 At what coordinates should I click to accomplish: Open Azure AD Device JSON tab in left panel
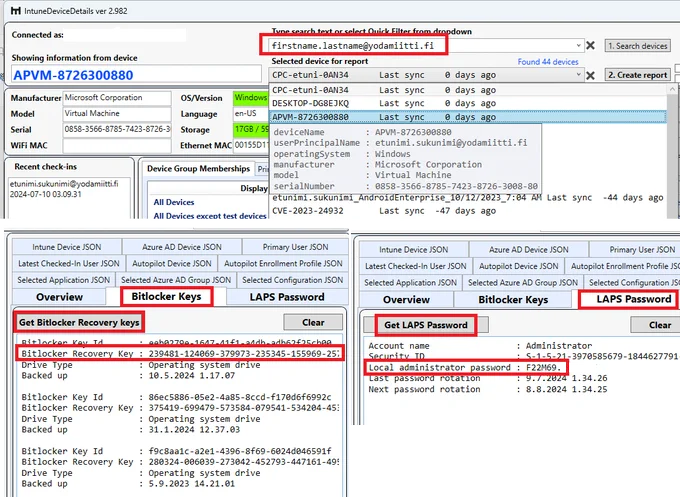pos(182,247)
